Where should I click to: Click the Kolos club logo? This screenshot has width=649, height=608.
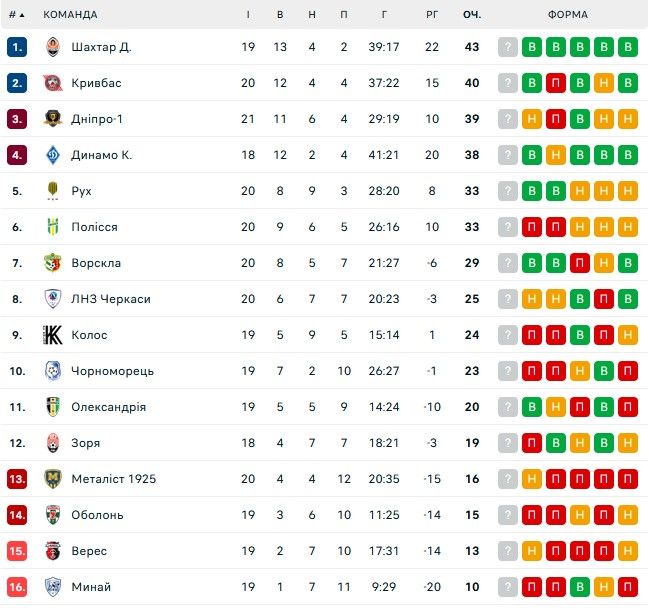(53, 335)
